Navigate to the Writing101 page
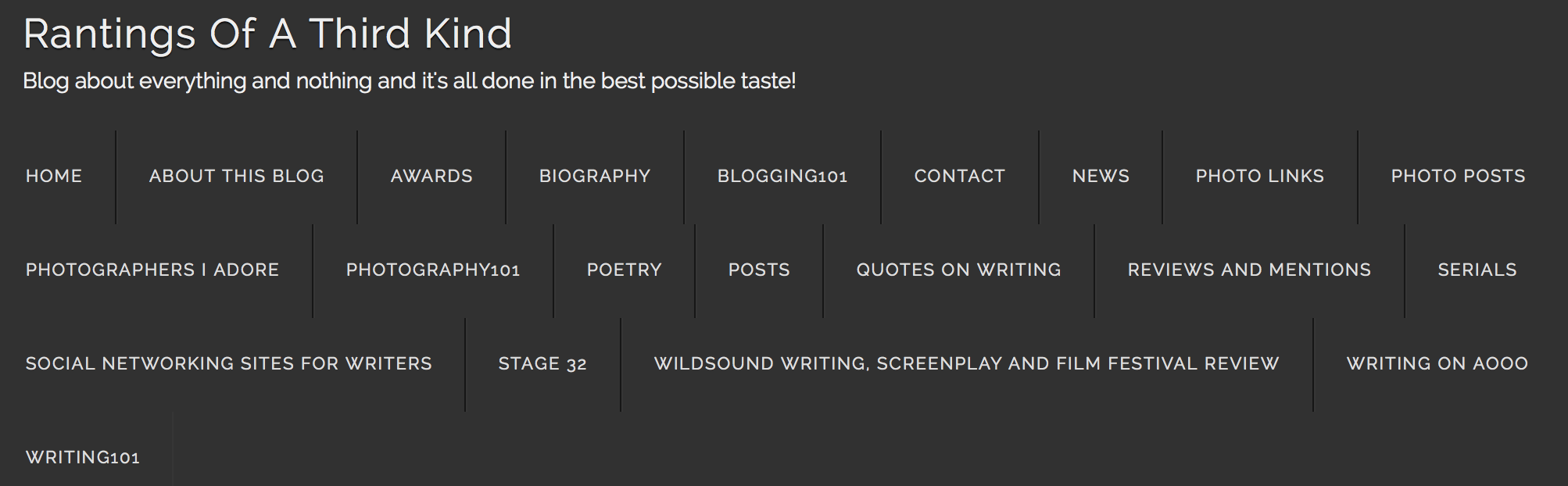The height and width of the screenshot is (486, 1568). coord(83,458)
